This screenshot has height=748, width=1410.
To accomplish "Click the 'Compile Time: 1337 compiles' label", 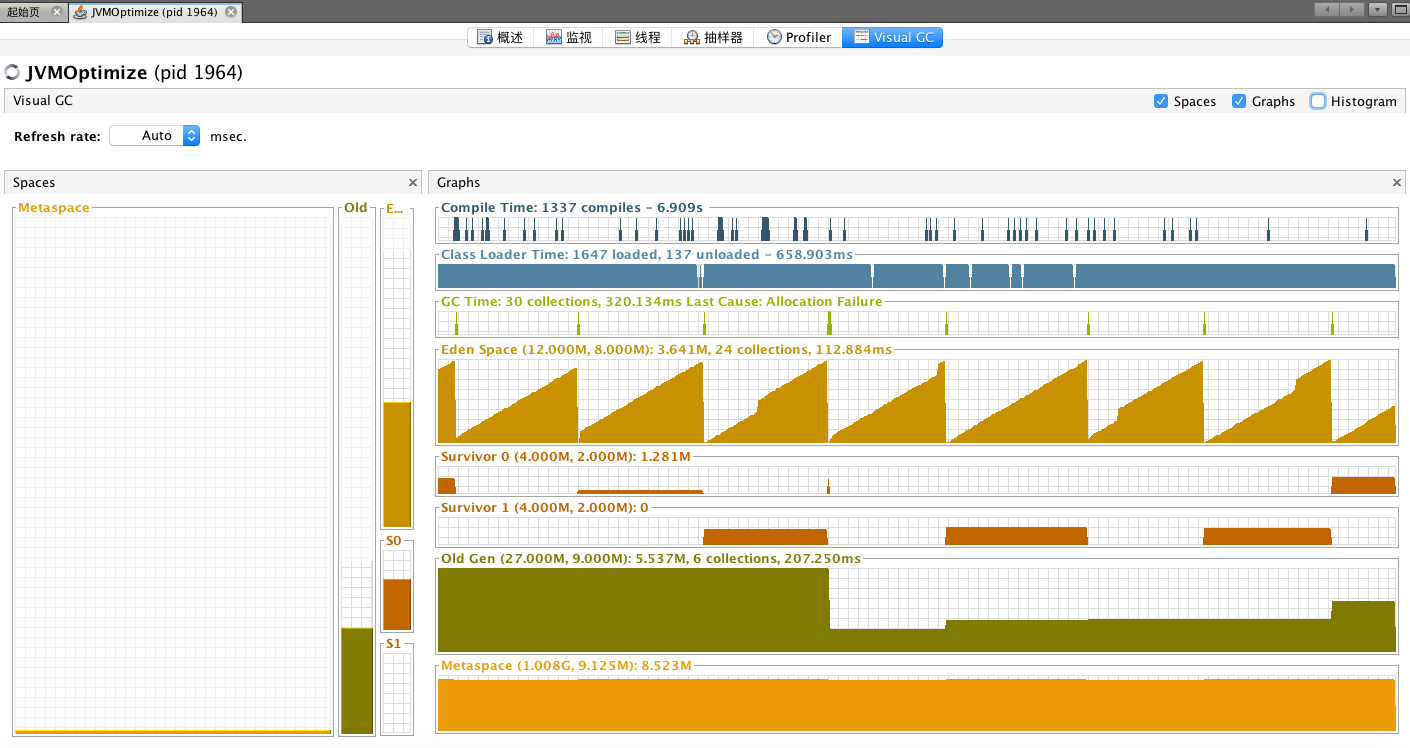I will coord(572,207).
